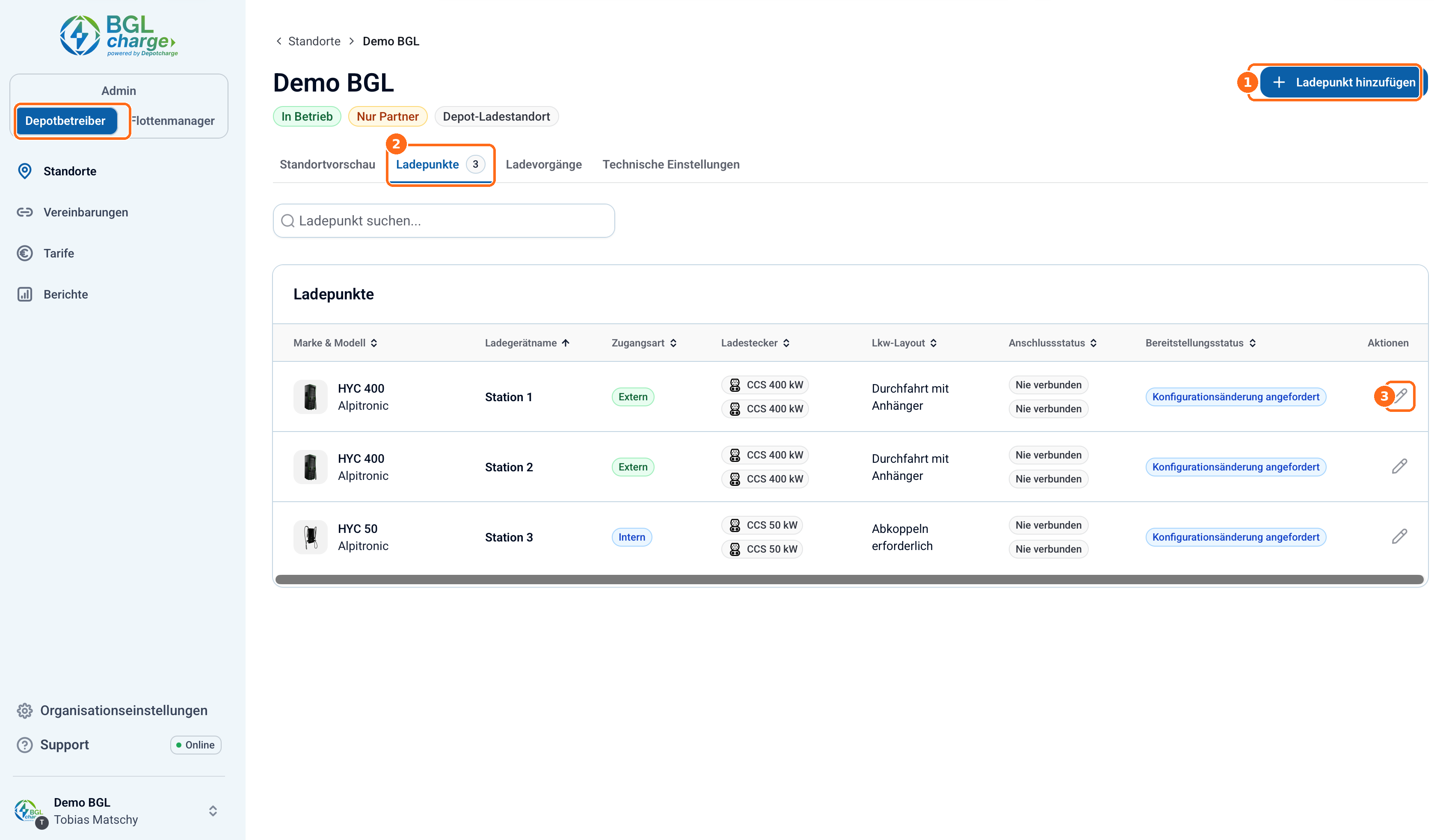This screenshot has width=1440, height=840.
Task: Click the Nur Partner badge
Action: point(388,117)
